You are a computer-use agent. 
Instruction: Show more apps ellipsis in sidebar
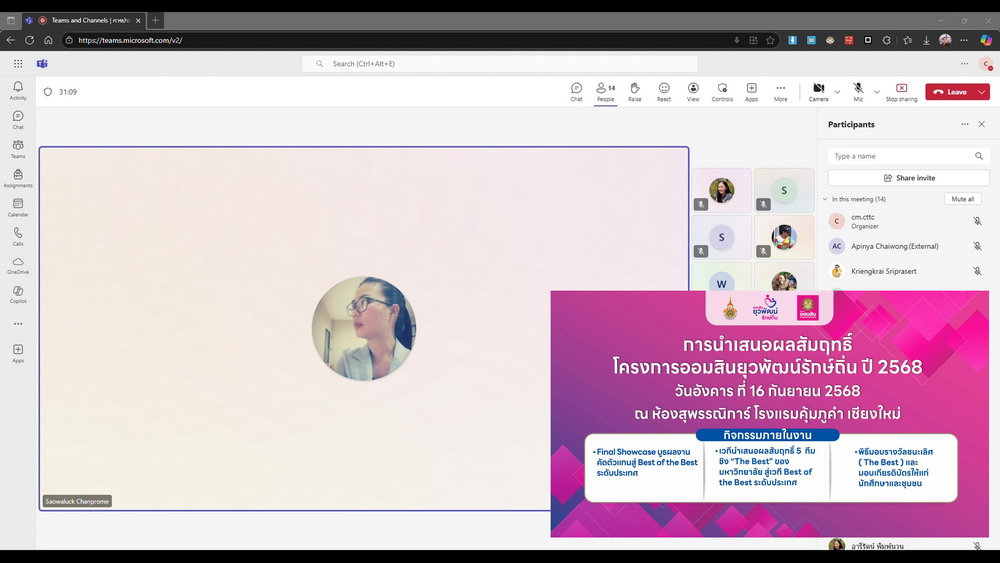click(18, 324)
